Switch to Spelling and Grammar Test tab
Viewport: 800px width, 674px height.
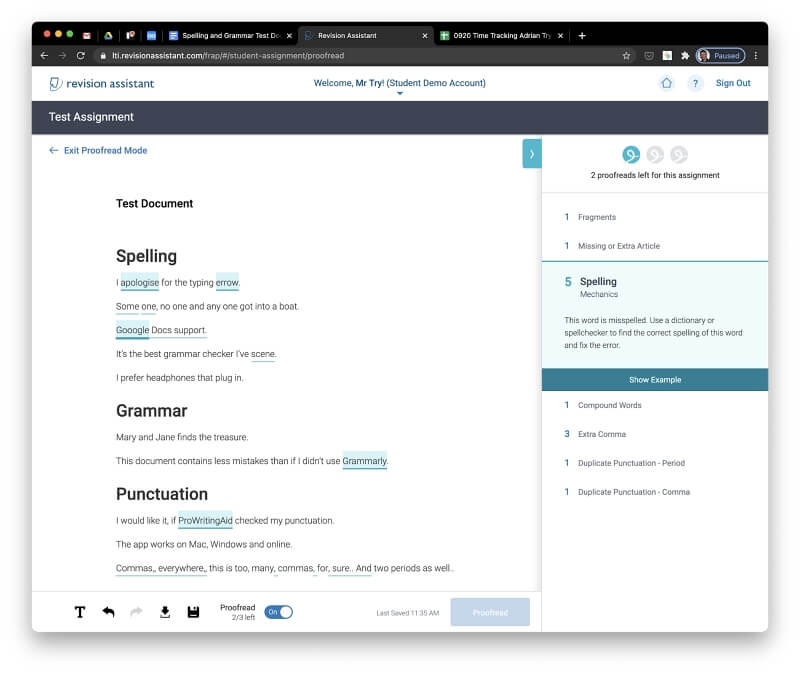click(x=230, y=35)
